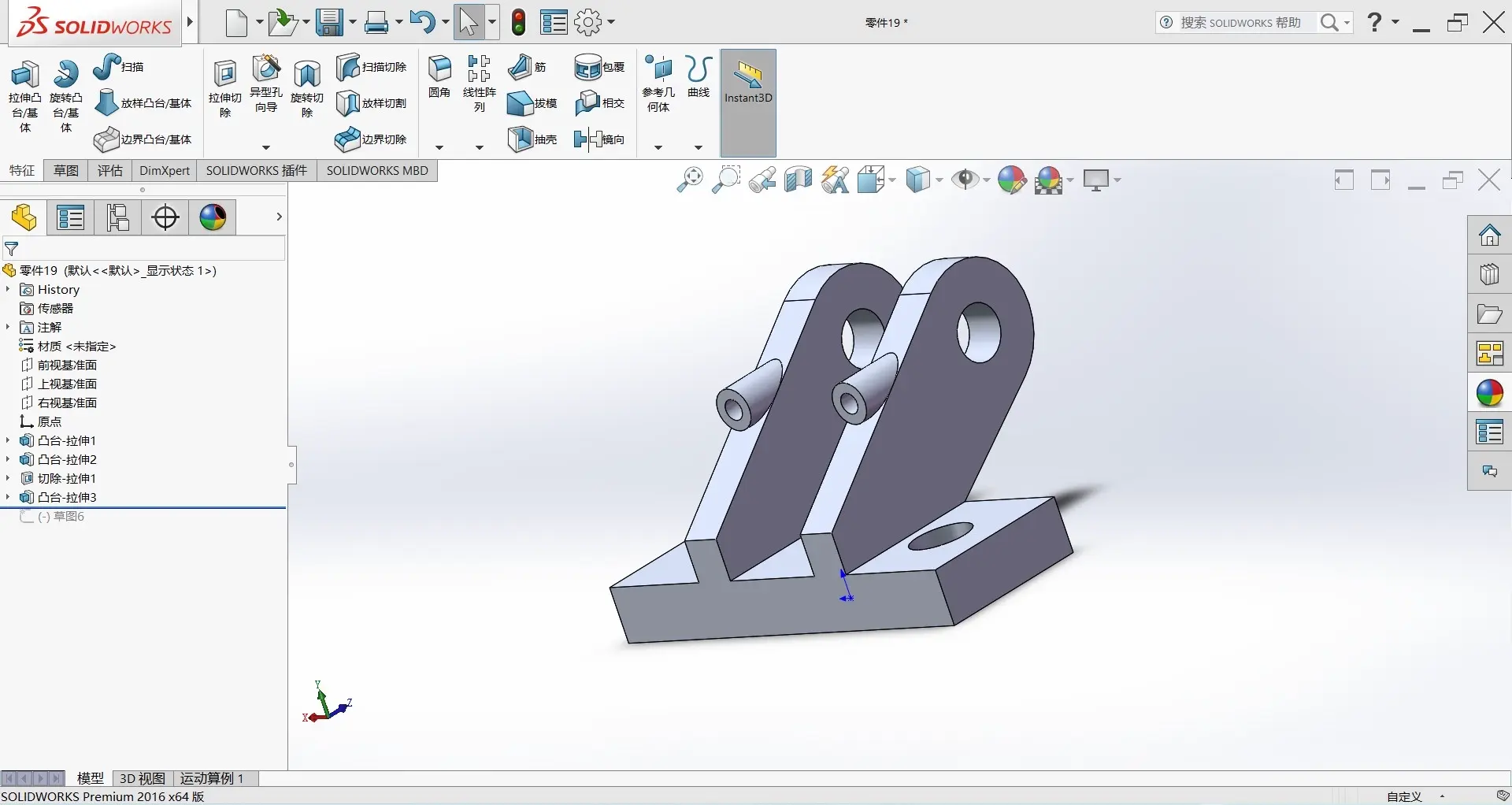Select the Shell (抽壳) feature tool

(532, 139)
